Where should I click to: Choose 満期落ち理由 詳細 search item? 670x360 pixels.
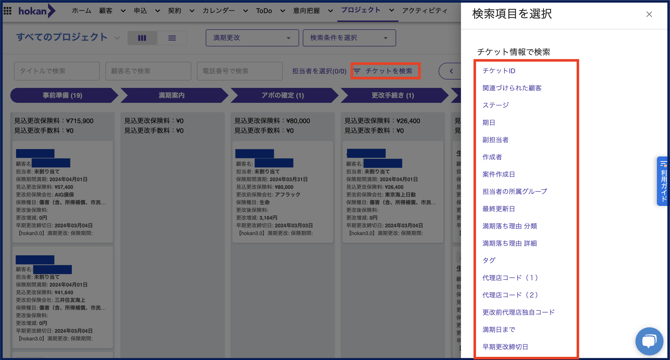tap(510, 243)
